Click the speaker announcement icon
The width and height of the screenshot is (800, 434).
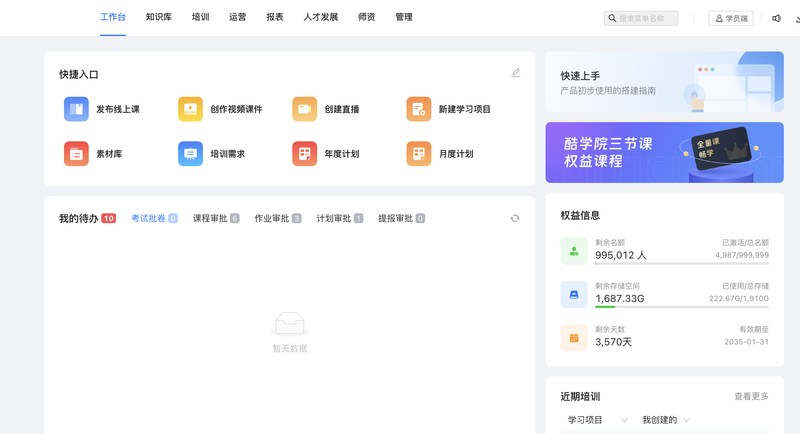(x=776, y=18)
